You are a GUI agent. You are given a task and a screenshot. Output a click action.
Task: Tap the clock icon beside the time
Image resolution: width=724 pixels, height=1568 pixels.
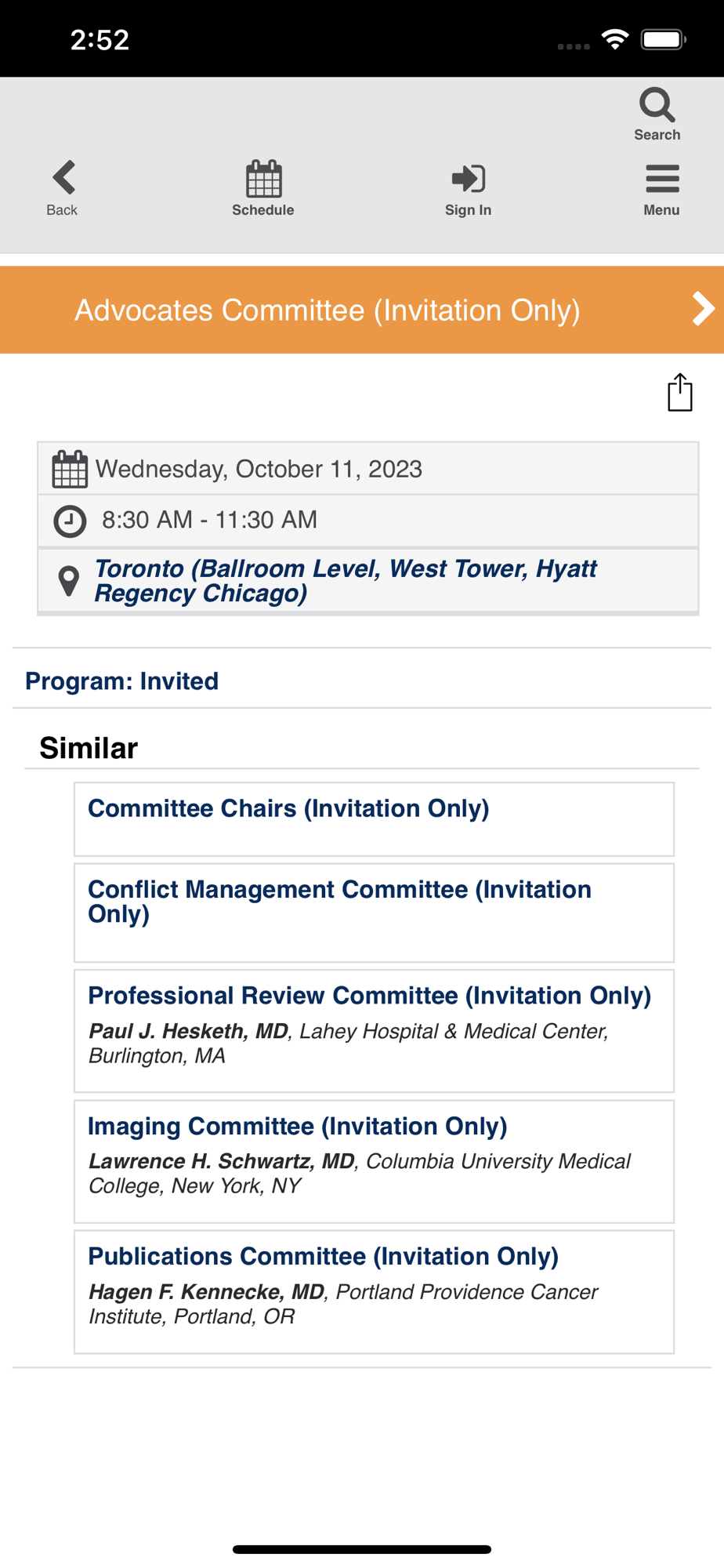point(70,521)
